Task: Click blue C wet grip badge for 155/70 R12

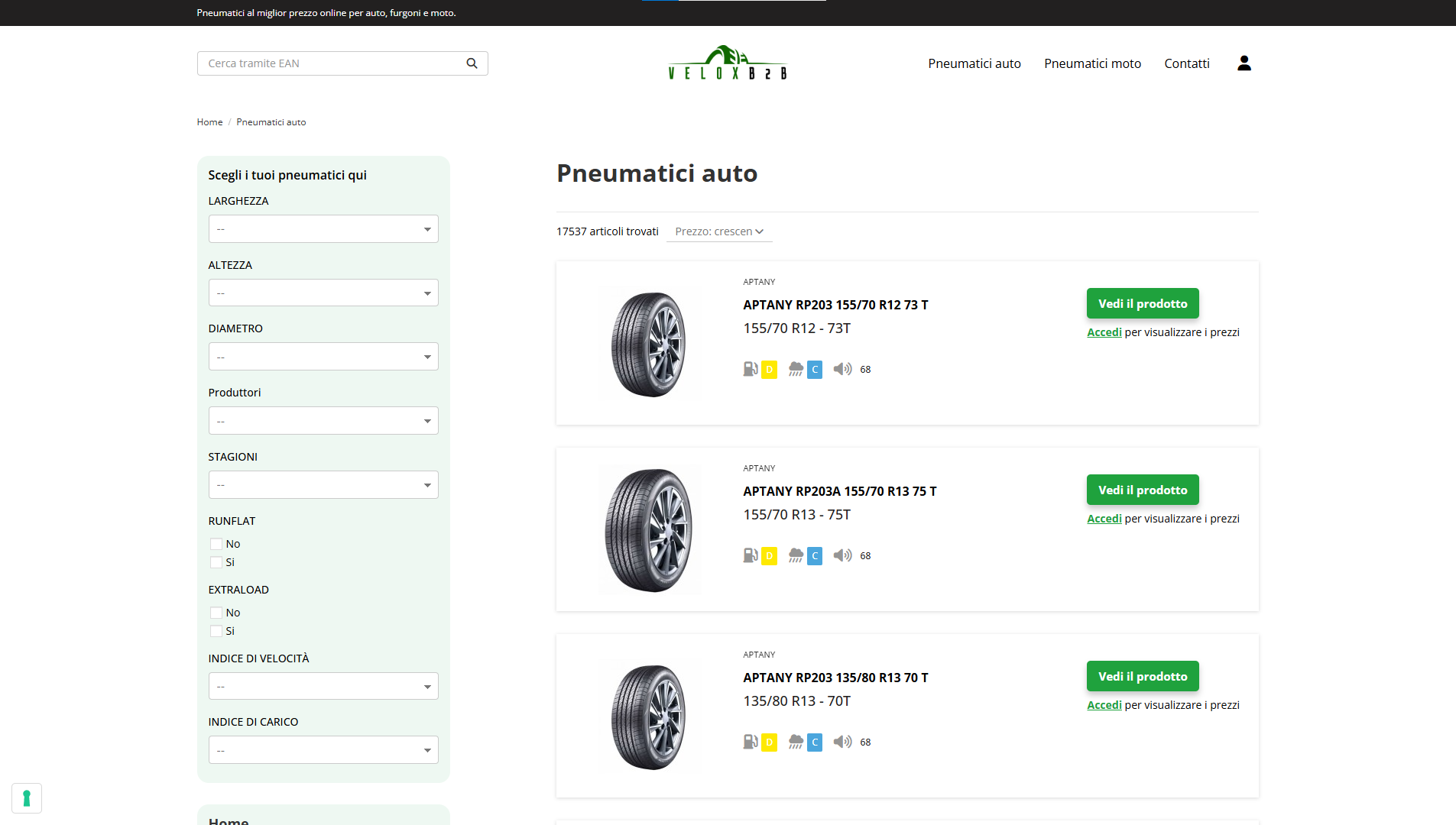Action: [815, 370]
